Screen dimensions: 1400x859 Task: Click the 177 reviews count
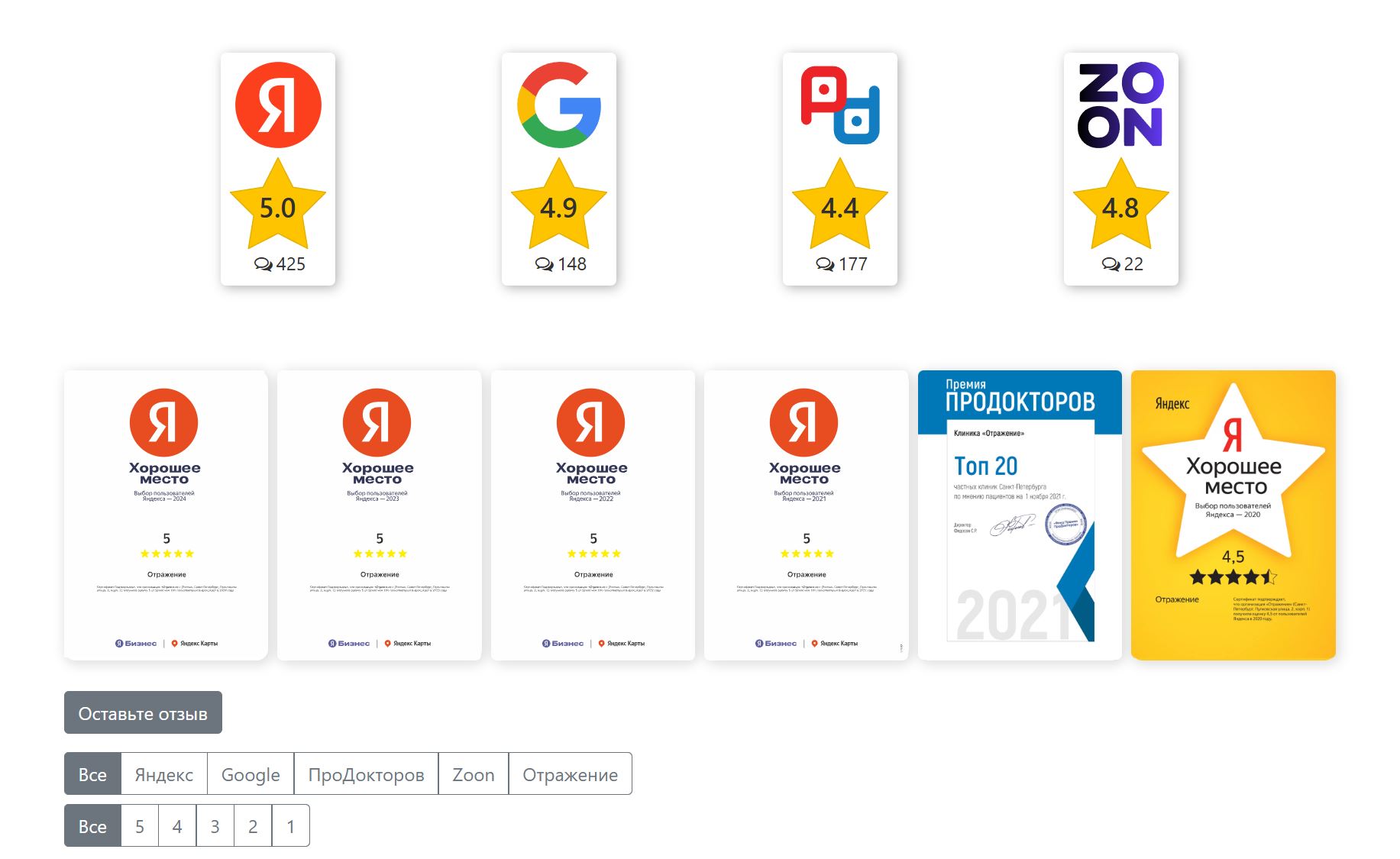pos(842,264)
